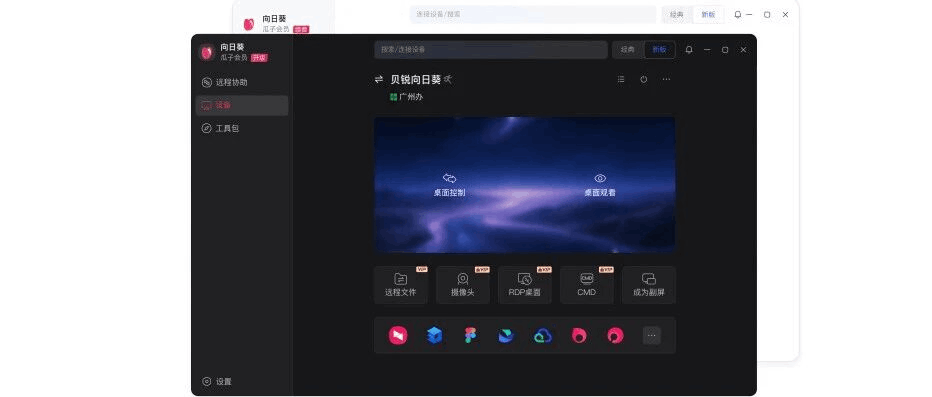The height and width of the screenshot is (397, 932).
Task: Switch to 新版 in the light window
Action: pyautogui.click(x=709, y=14)
